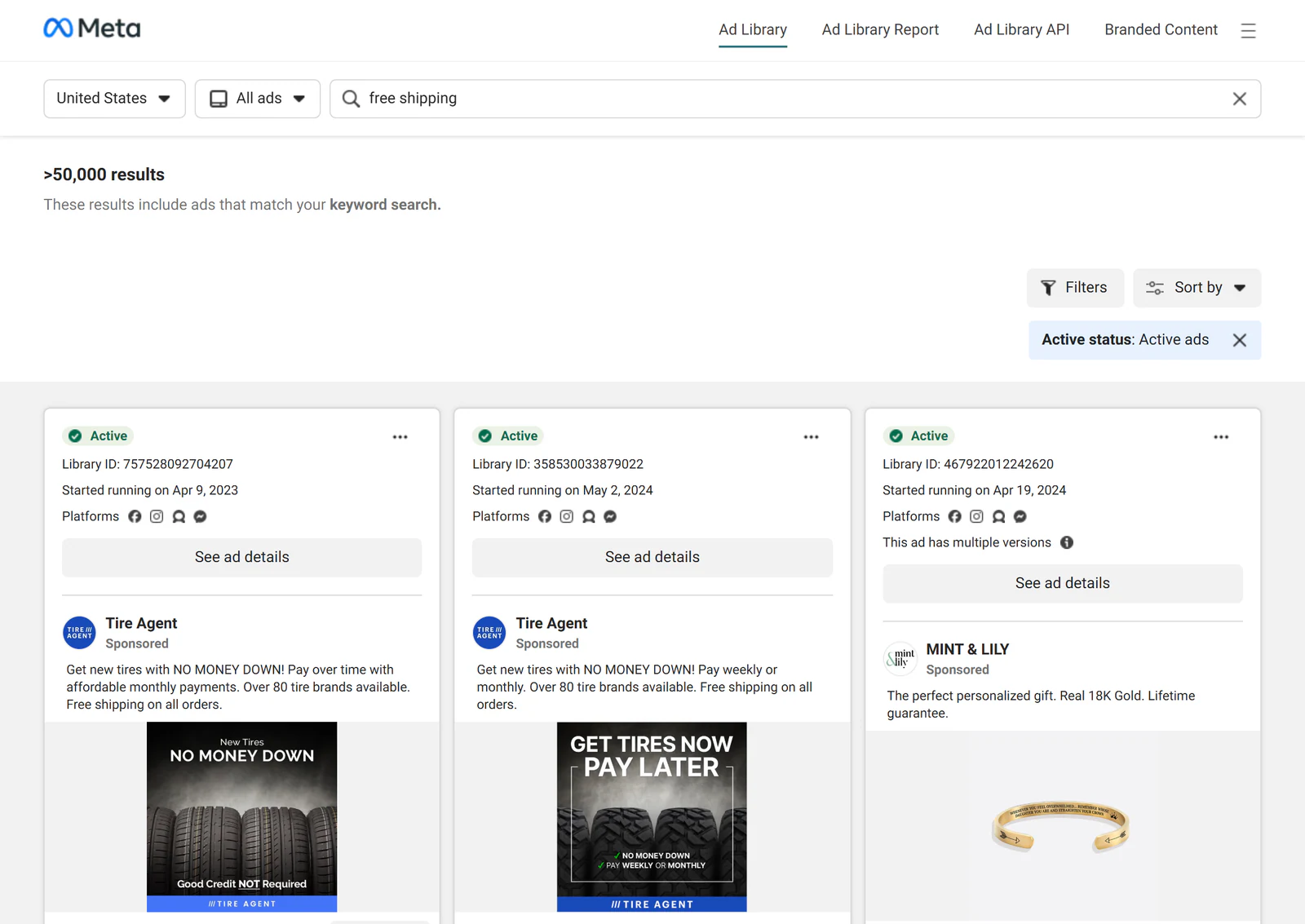Screen dimensions: 1305x924
Task: Go to Branded Content tab
Action: point(1161,30)
